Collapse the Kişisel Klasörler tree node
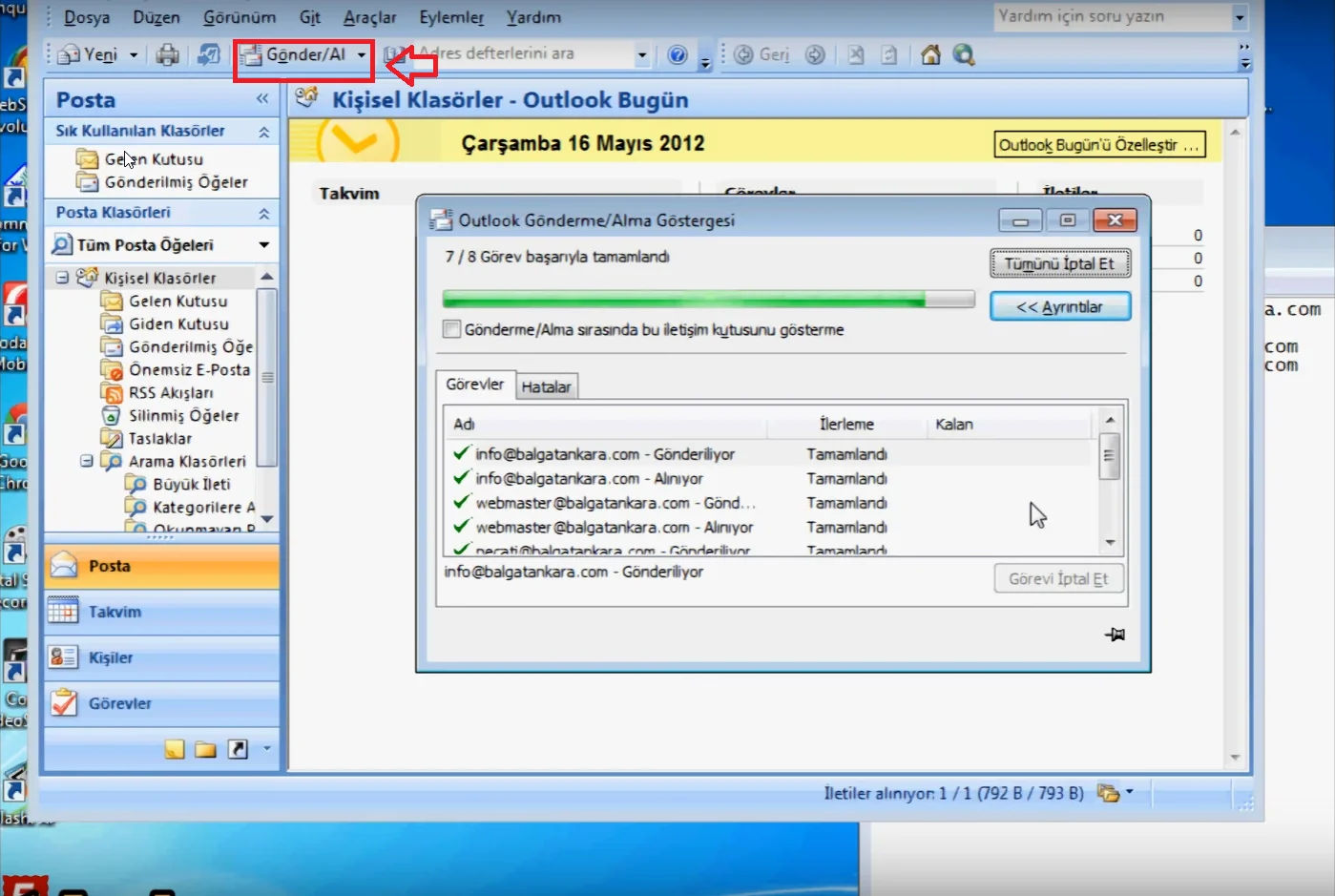 (x=62, y=278)
